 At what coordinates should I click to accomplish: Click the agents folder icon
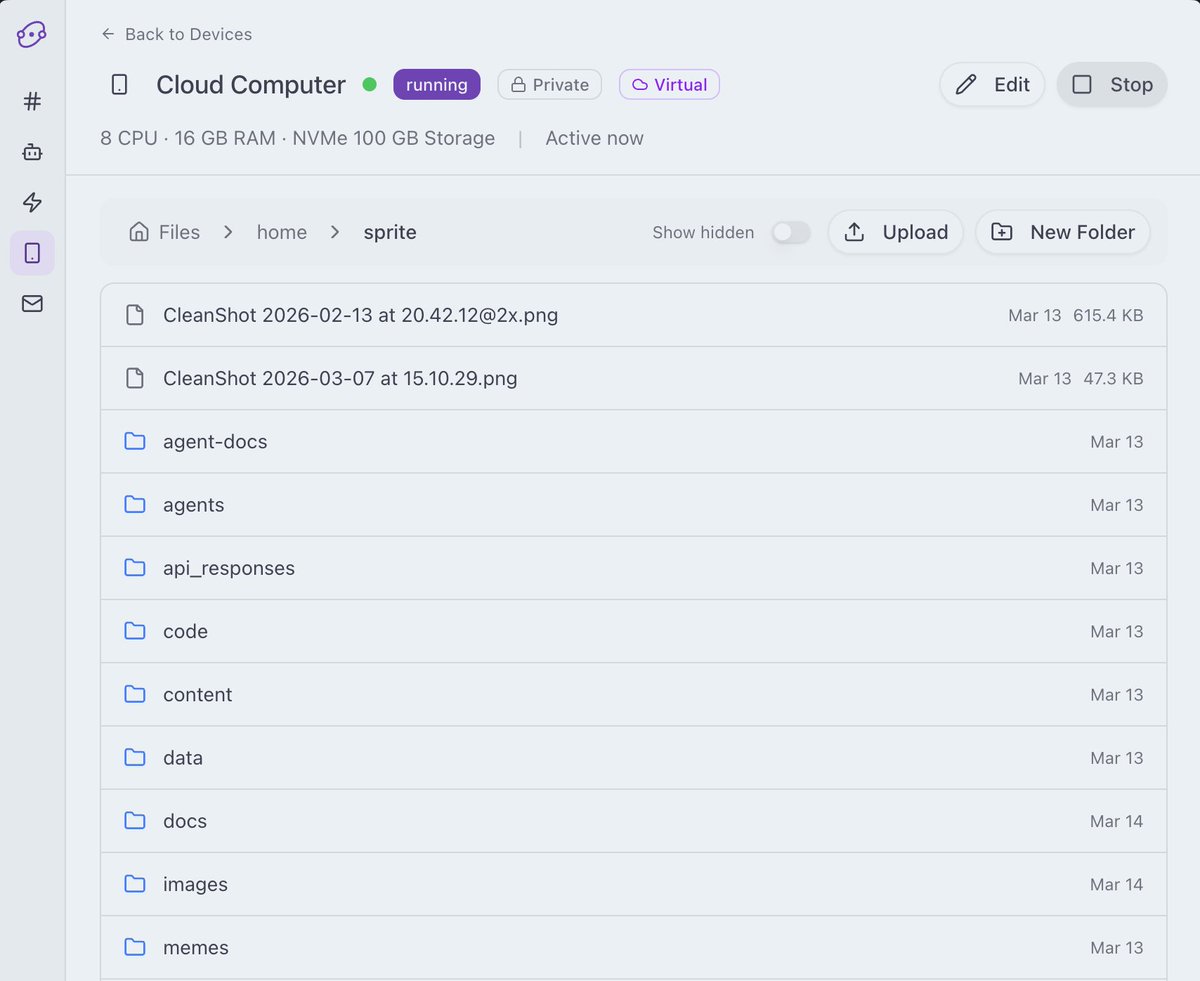pyautogui.click(x=135, y=505)
